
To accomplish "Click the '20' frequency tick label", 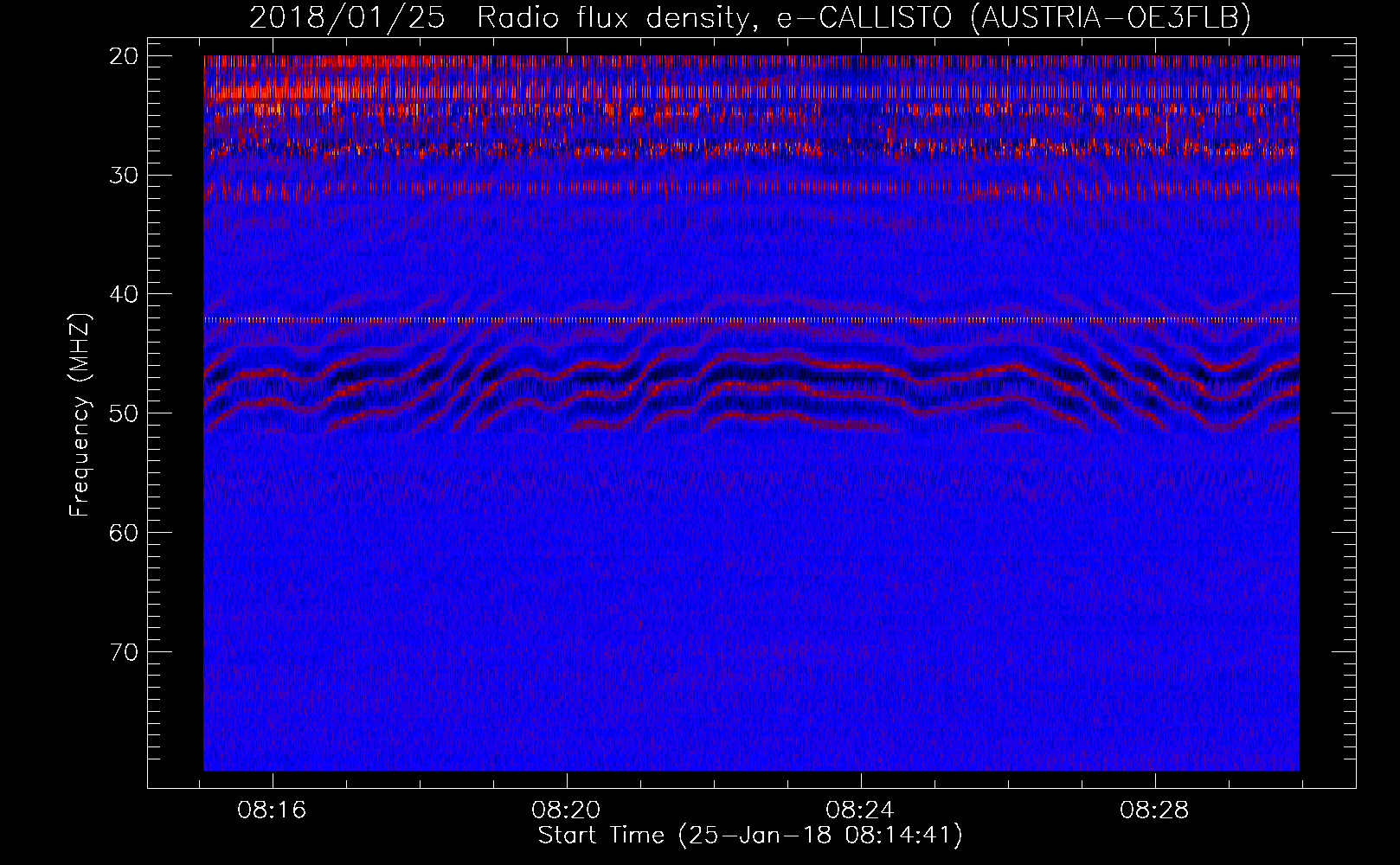I will 125,56.
